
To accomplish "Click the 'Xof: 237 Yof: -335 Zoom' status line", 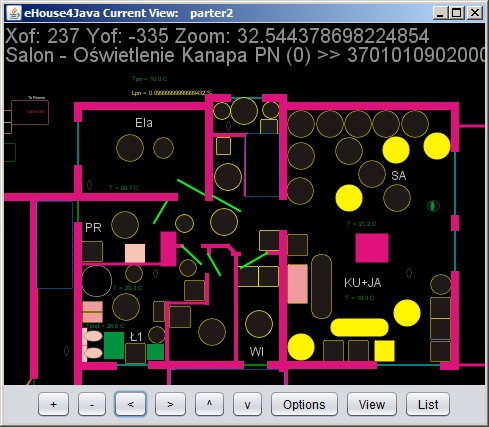I will pos(217,36).
